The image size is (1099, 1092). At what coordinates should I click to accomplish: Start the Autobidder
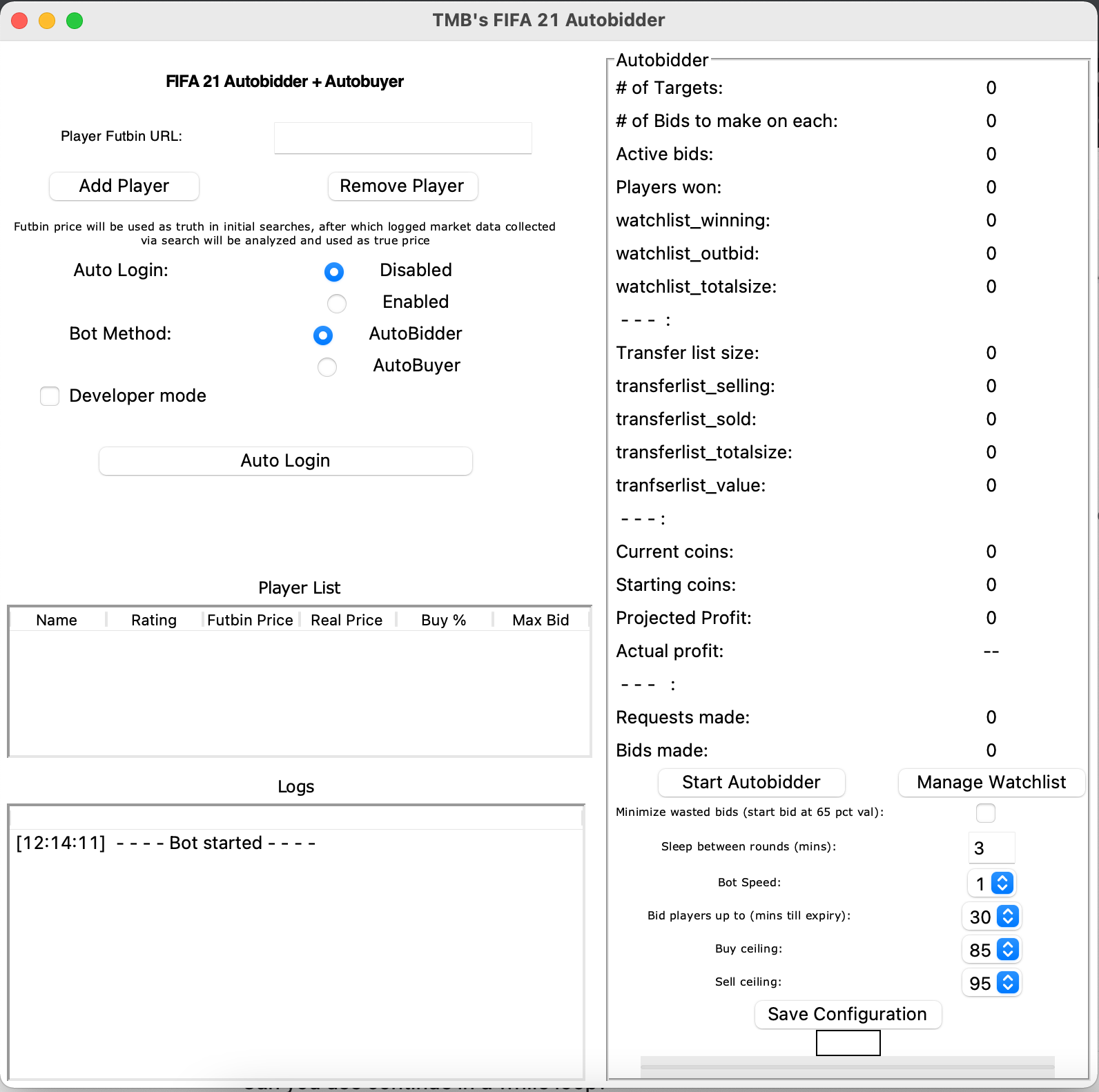coord(752,783)
